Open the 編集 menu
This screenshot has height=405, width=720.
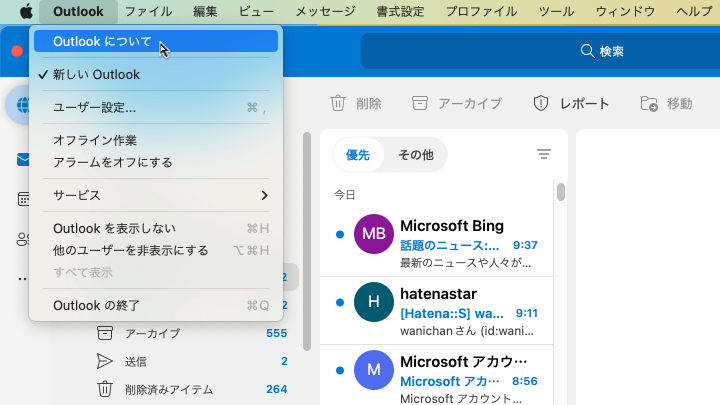tap(205, 11)
